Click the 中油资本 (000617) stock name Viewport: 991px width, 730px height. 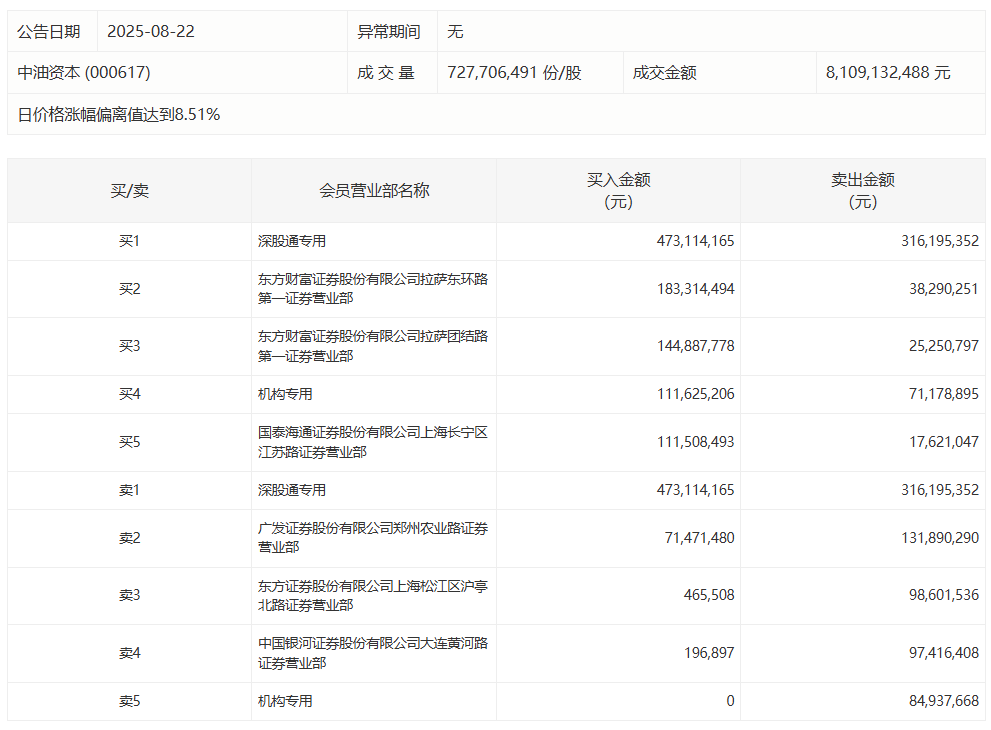84,73
